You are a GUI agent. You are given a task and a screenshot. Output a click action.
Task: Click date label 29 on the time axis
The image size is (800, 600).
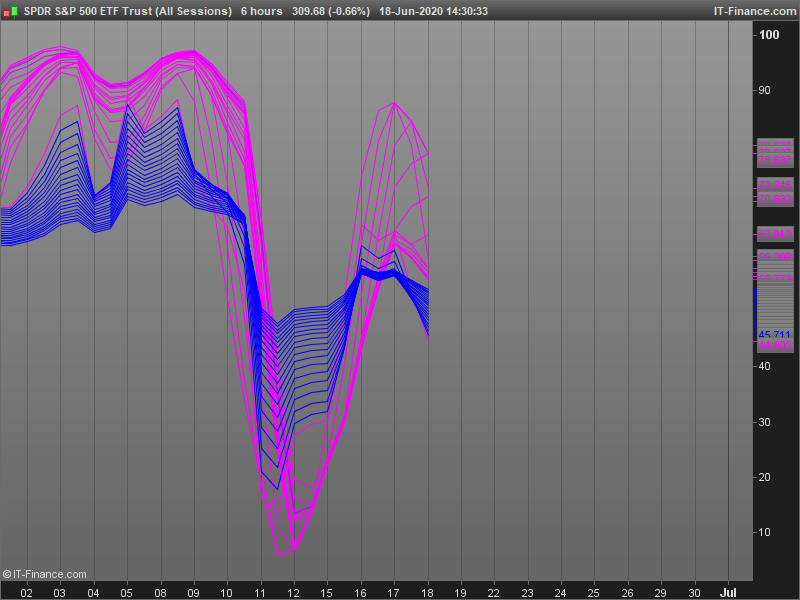click(x=661, y=593)
